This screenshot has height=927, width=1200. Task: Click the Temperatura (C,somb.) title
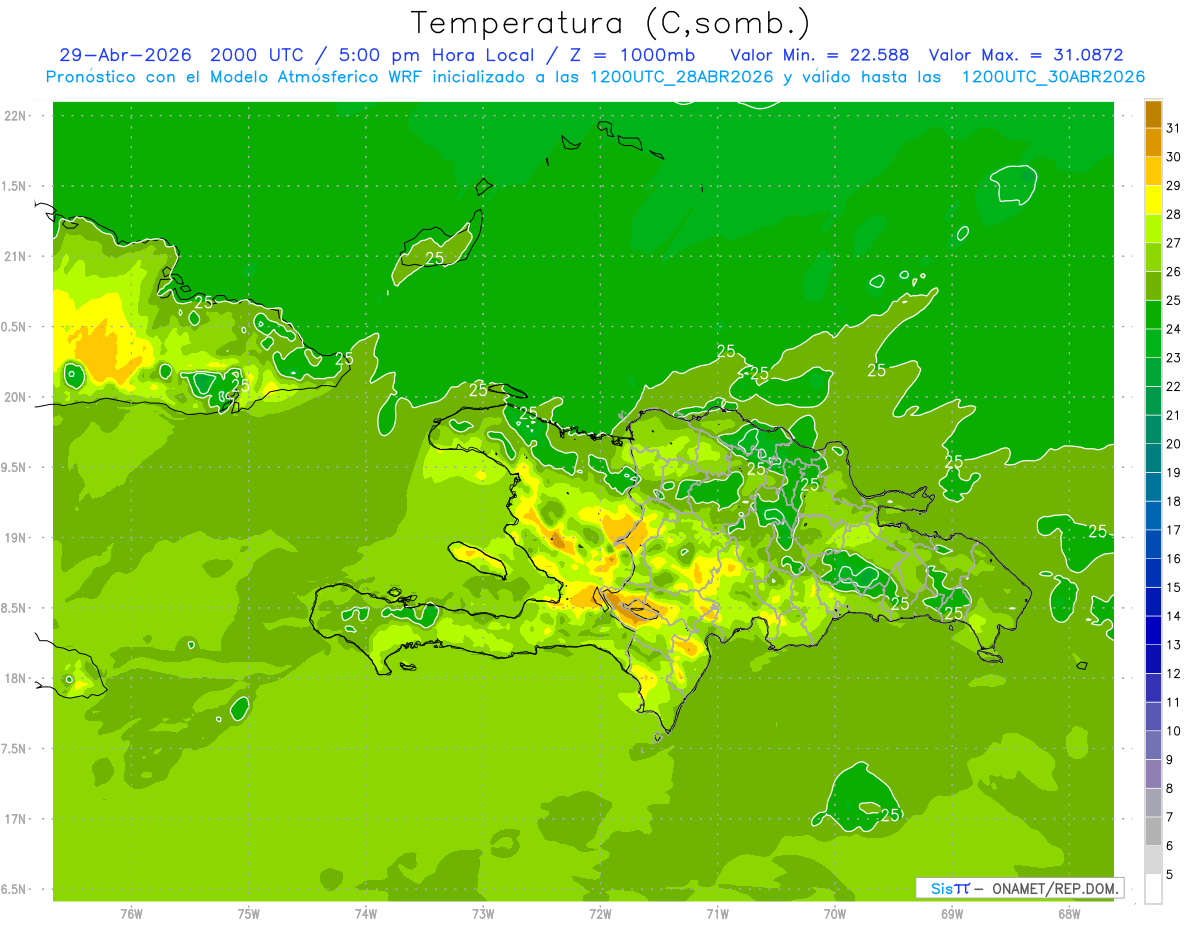pyautogui.click(x=611, y=23)
